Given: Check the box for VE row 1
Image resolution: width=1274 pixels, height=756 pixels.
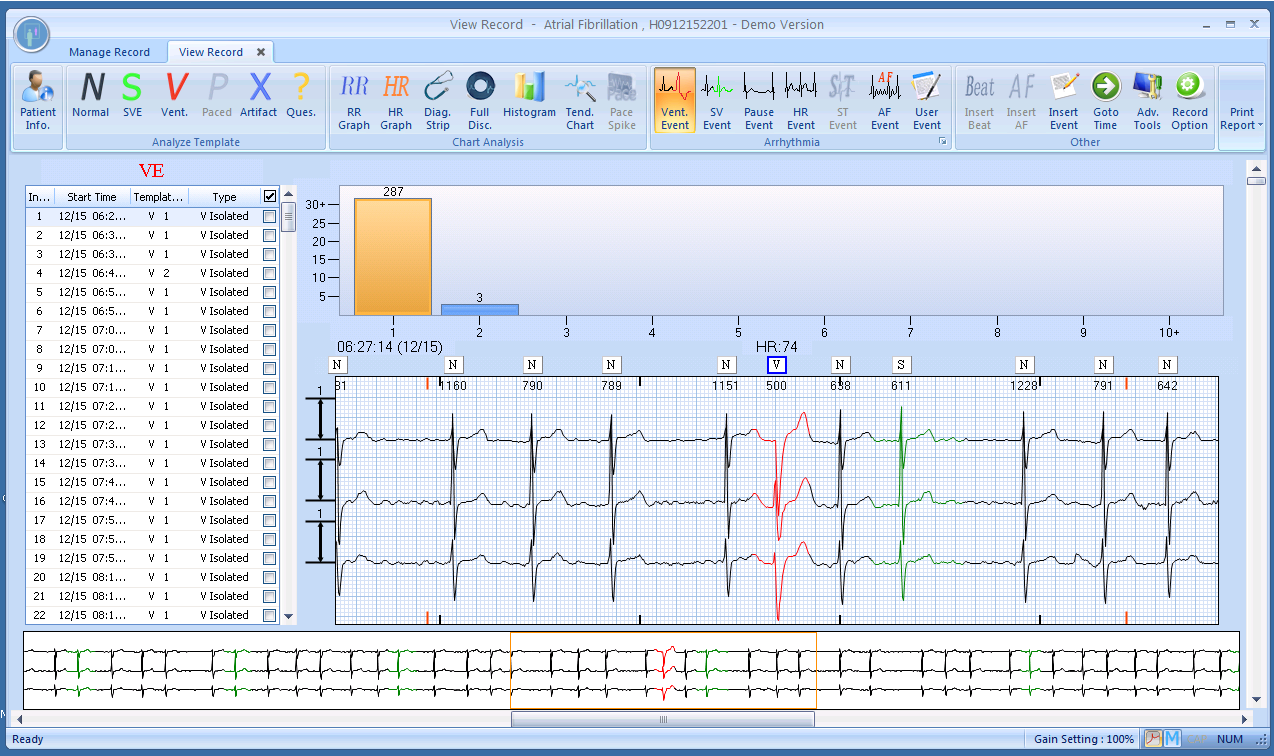Looking at the screenshot, I should pyautogui.click(x=269, y=216).
